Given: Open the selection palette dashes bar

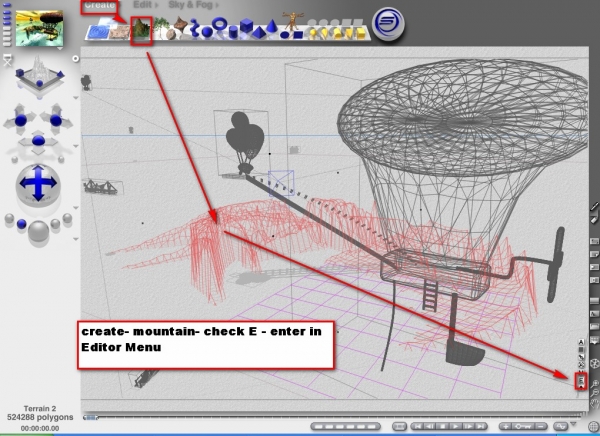Looking at the screenshot, I should [345, 426].
